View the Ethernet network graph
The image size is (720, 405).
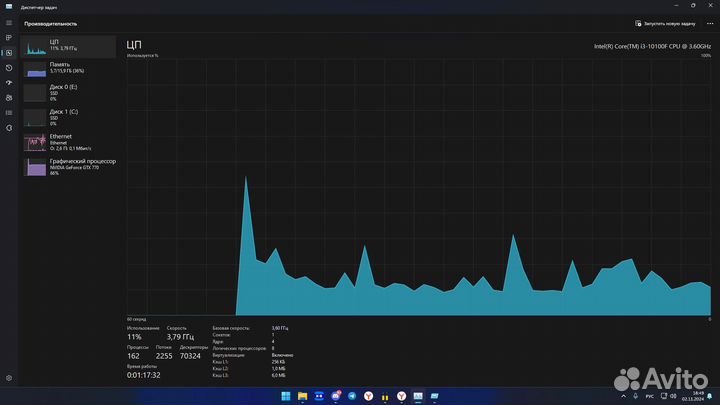coord(68,141)
